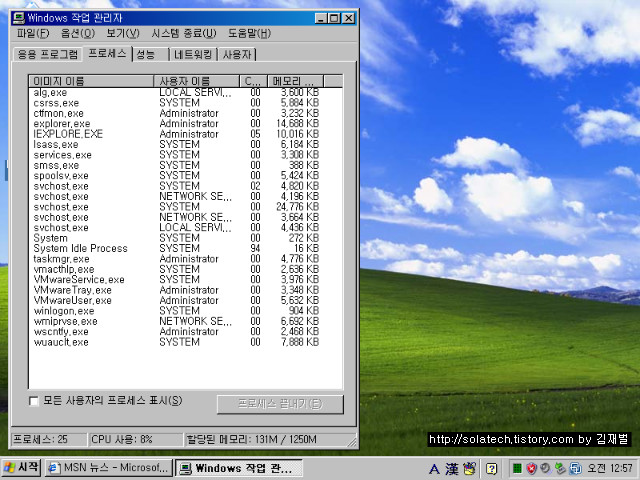640x480 pixels.
Task: Click the Hanja 漢 conversion icon
Action: pos(452,469)
